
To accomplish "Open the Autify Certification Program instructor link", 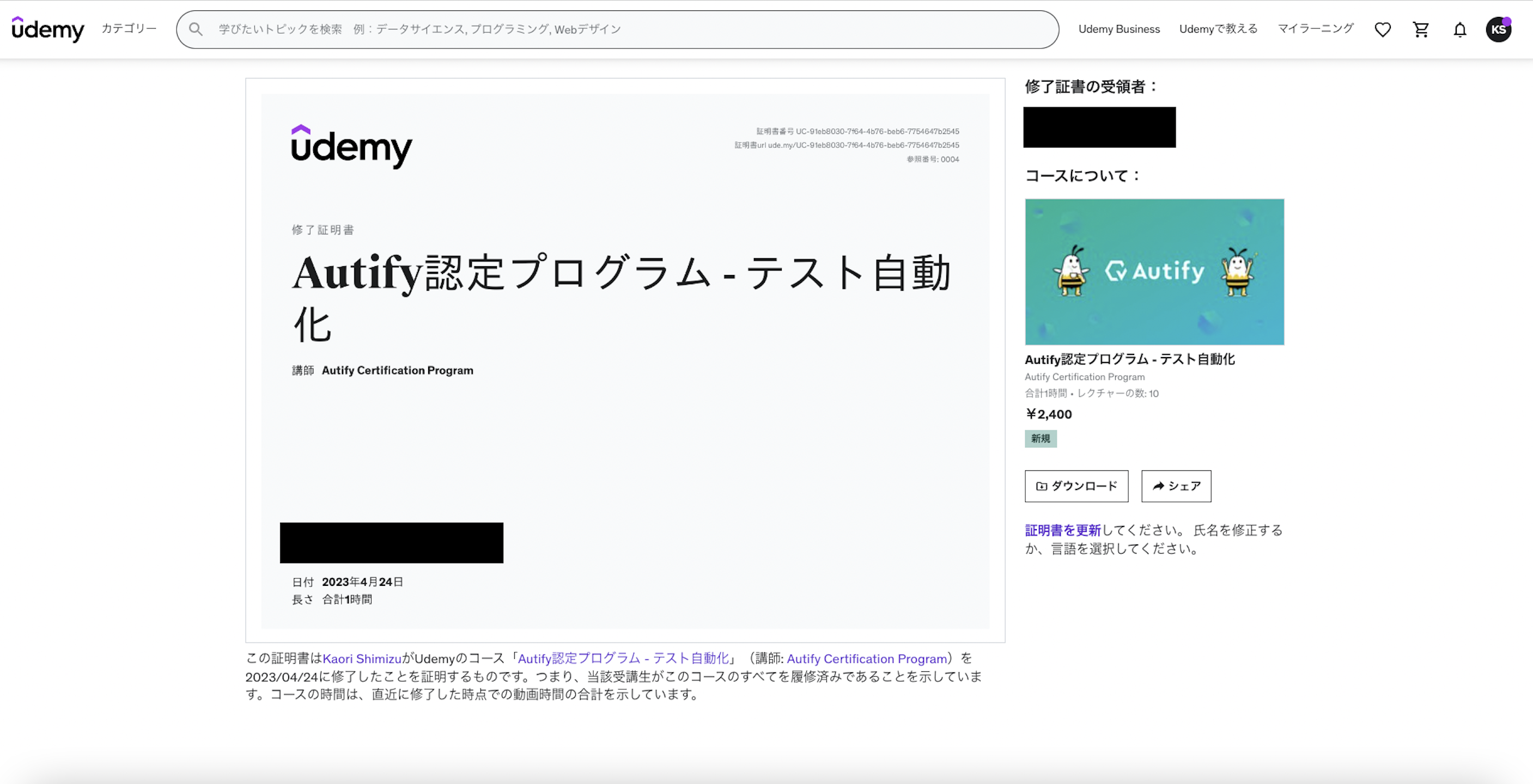I will click(x=867, y=658).
